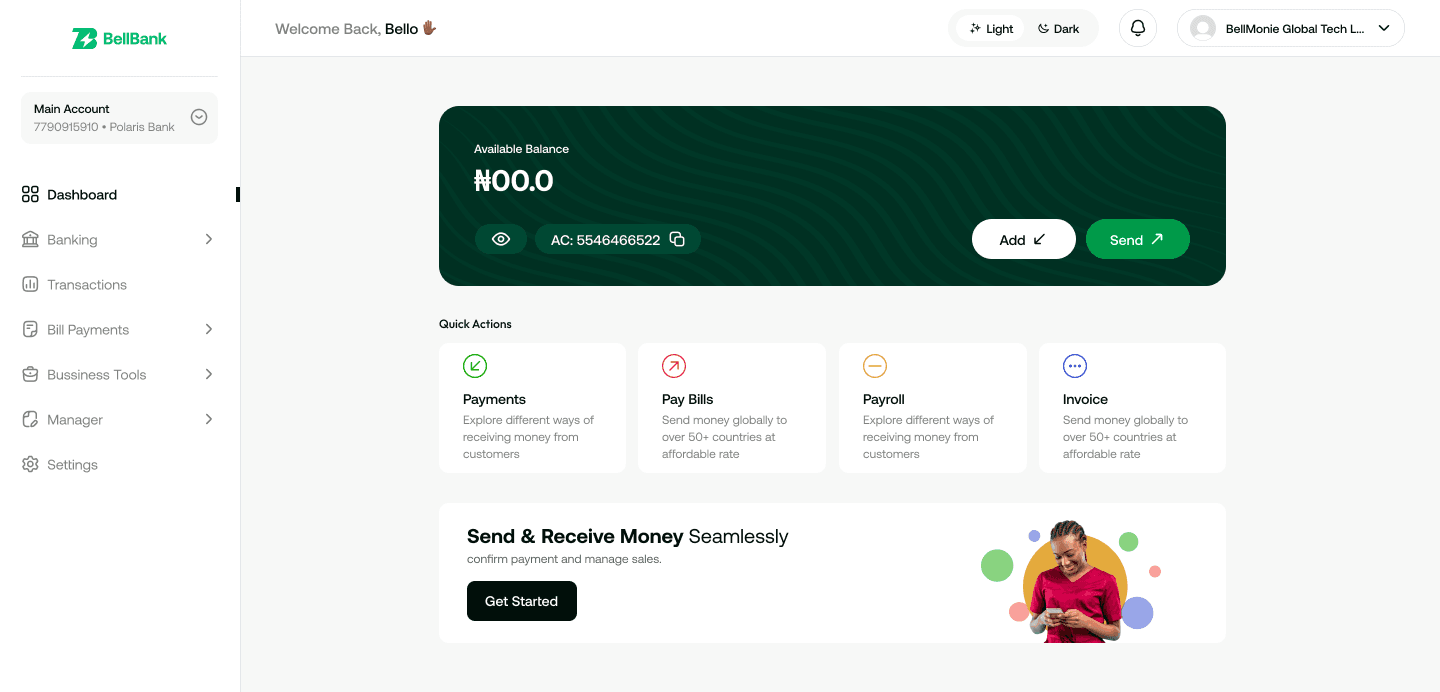Open Settings from the sidebar gear icon

point(30,464)
